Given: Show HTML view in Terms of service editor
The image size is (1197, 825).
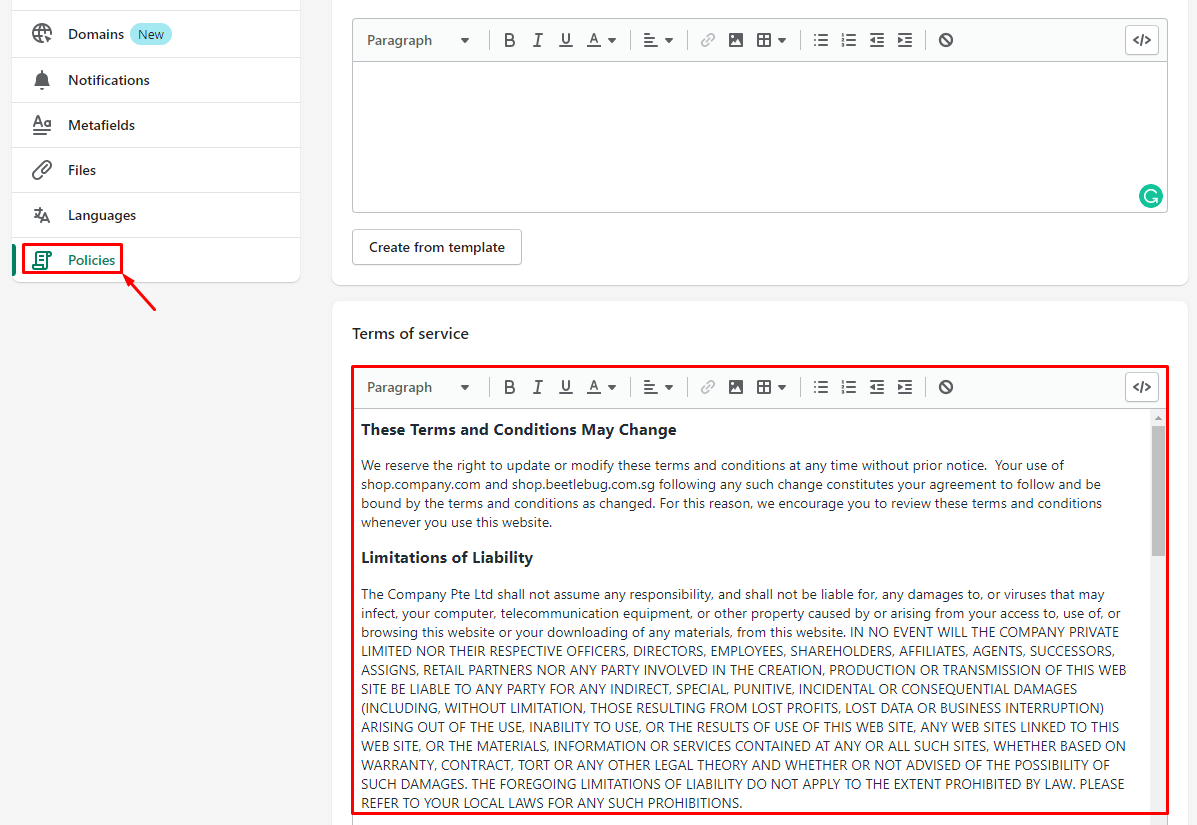Looking at the screenshot, I should (x=1141, y=387).
